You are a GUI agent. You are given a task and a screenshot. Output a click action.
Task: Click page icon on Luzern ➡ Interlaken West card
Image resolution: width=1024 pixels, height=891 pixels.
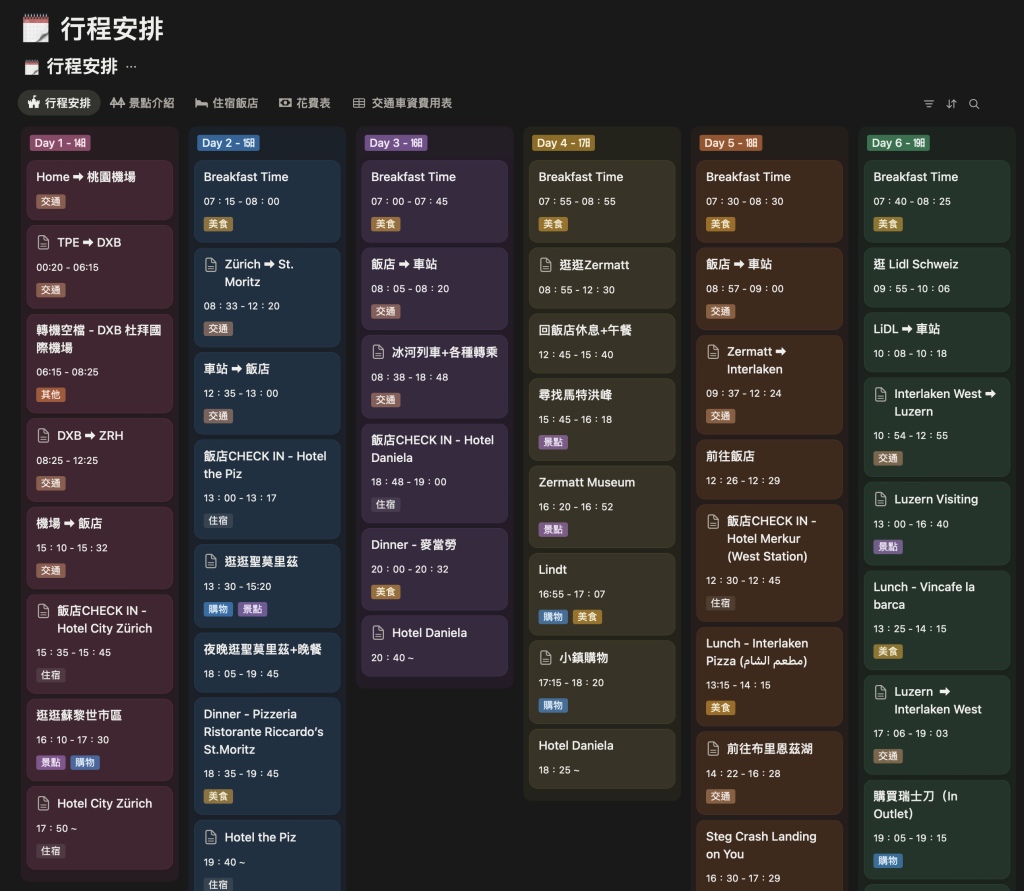coord(880,692)
